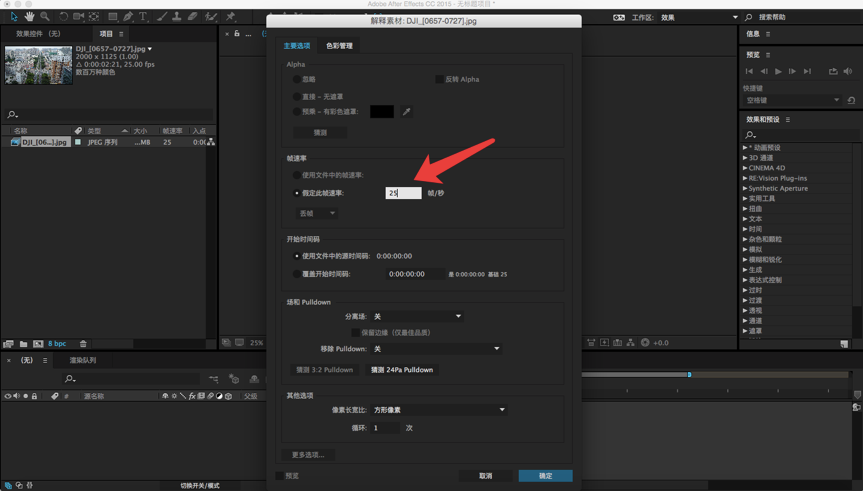Select the Puppet Pin tool
Screen dimensions: 863x491
coord(230,17)
